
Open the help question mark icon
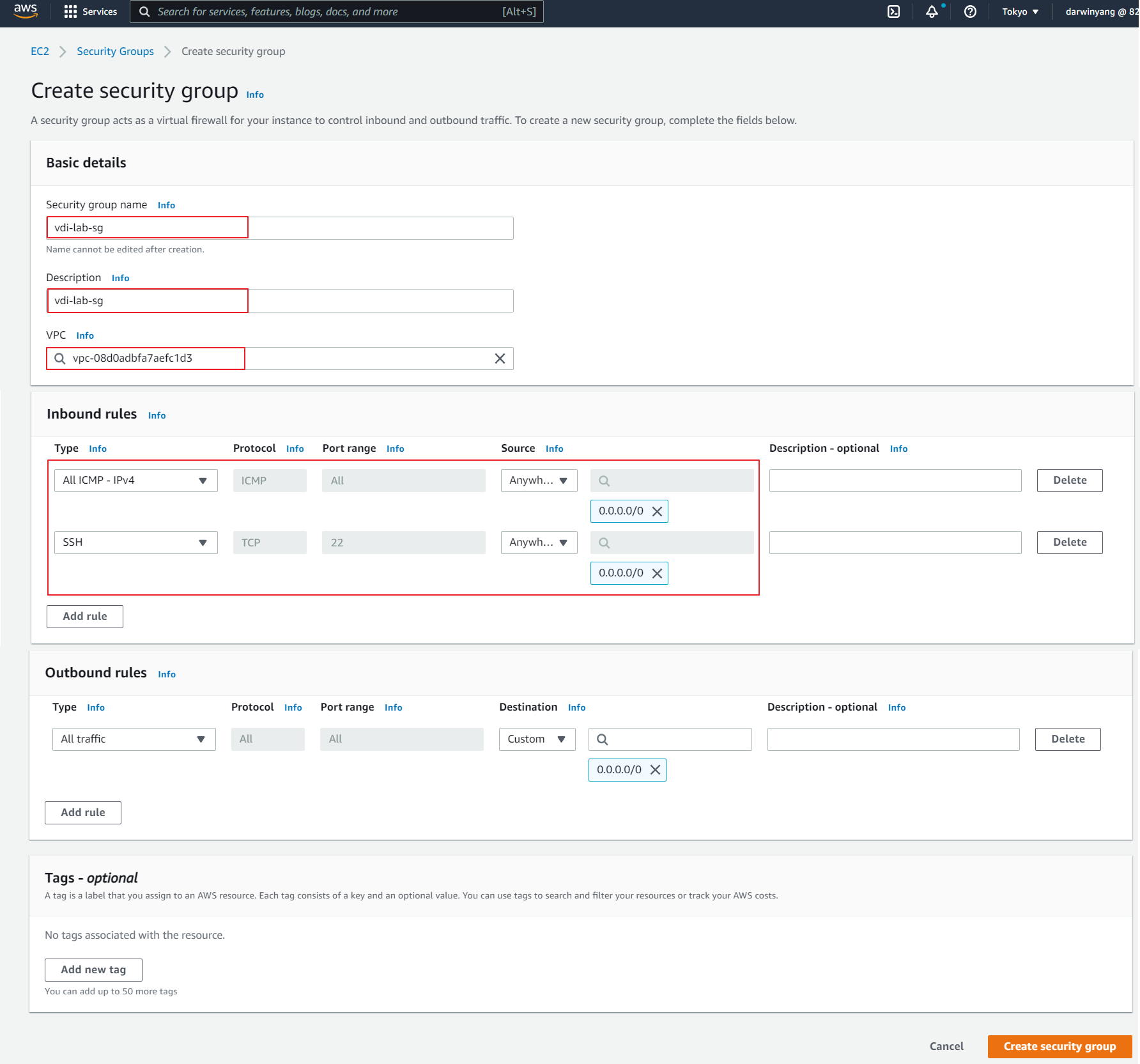click(x=969, y=12)
